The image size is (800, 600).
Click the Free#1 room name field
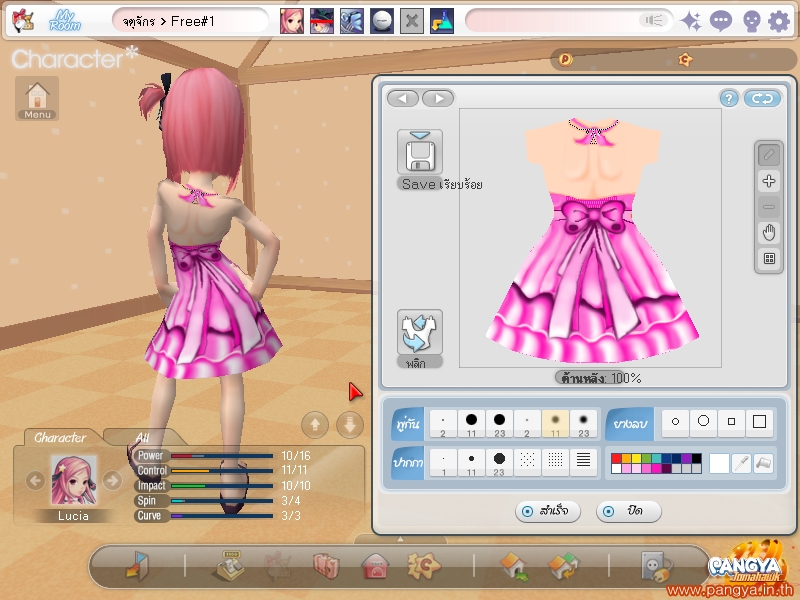pyautogui.click(x=190, y=21)
